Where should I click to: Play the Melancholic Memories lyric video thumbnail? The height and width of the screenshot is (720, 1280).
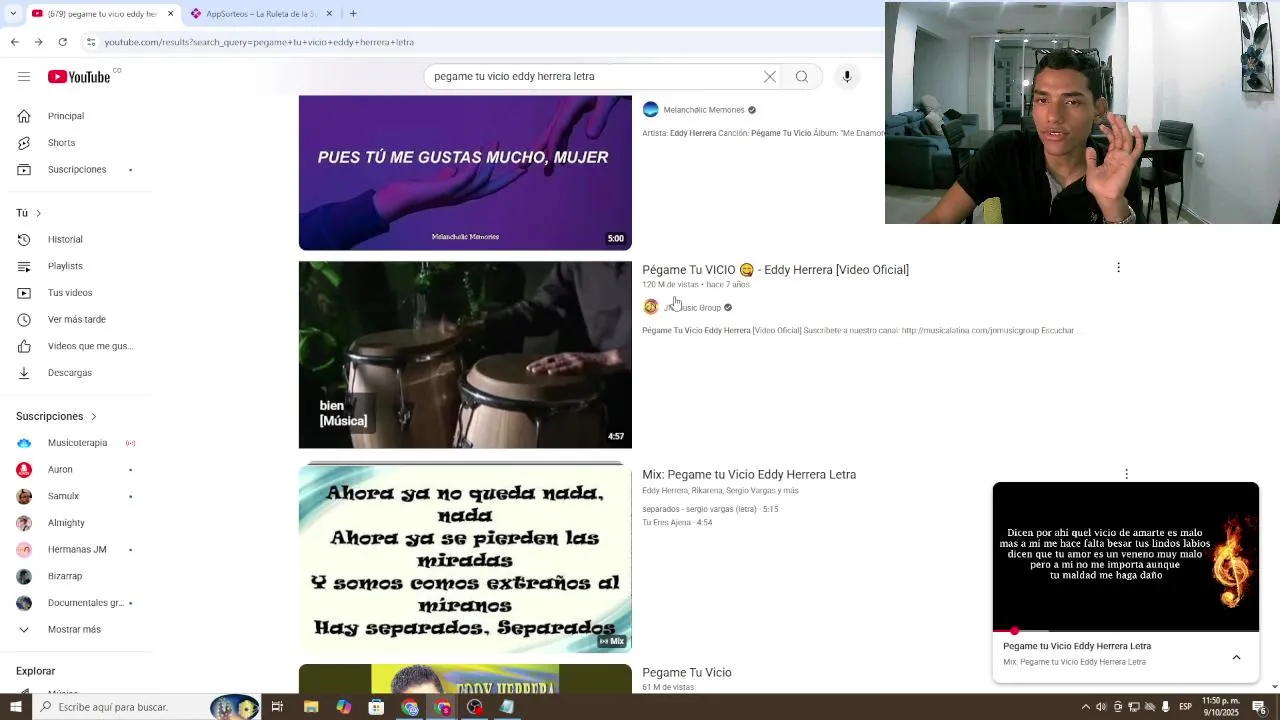[465, 172]
